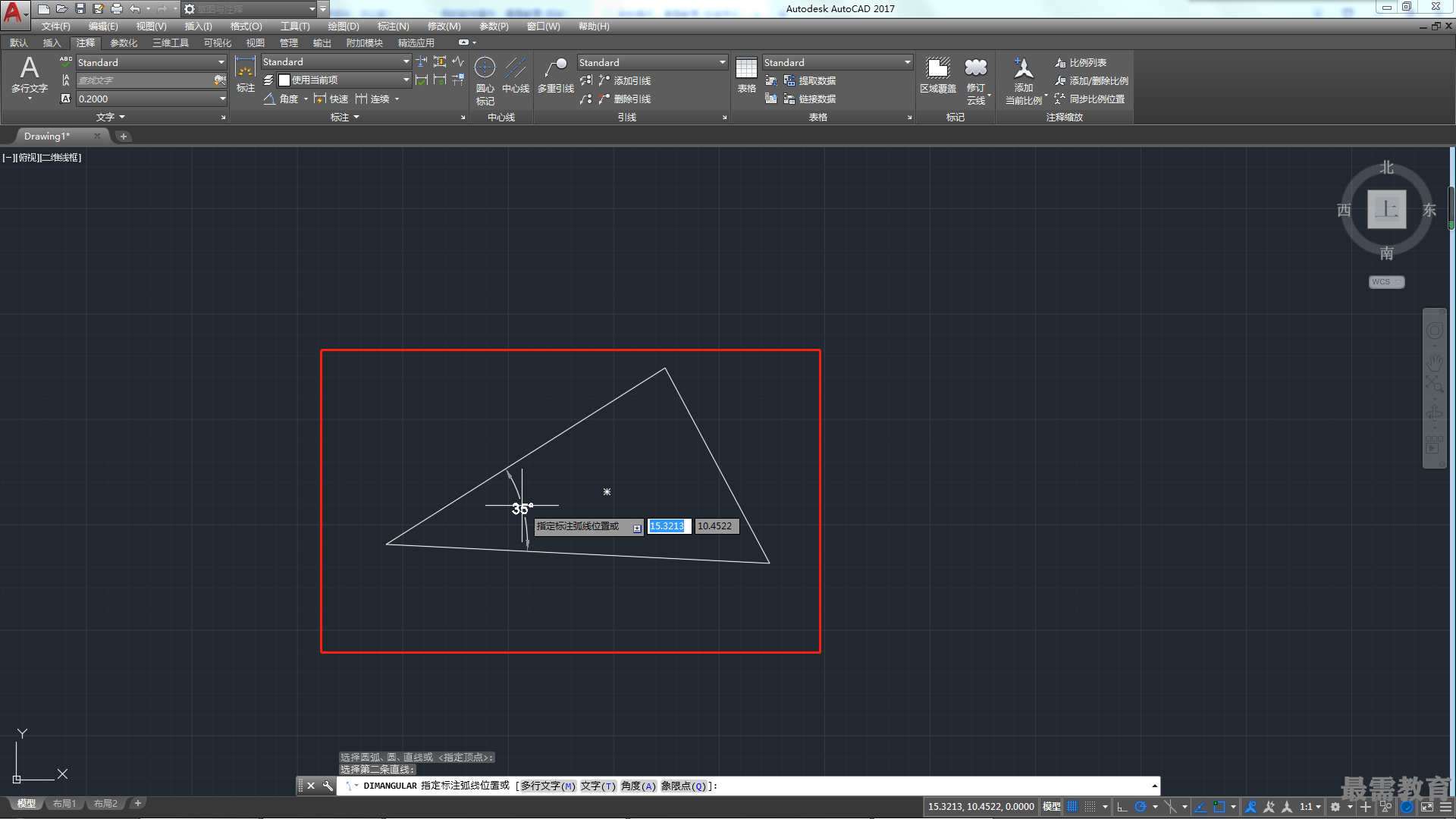Click the 角度(A) command option
Viewport: 1456px width, 819px height.
click(x=639, y=786)
